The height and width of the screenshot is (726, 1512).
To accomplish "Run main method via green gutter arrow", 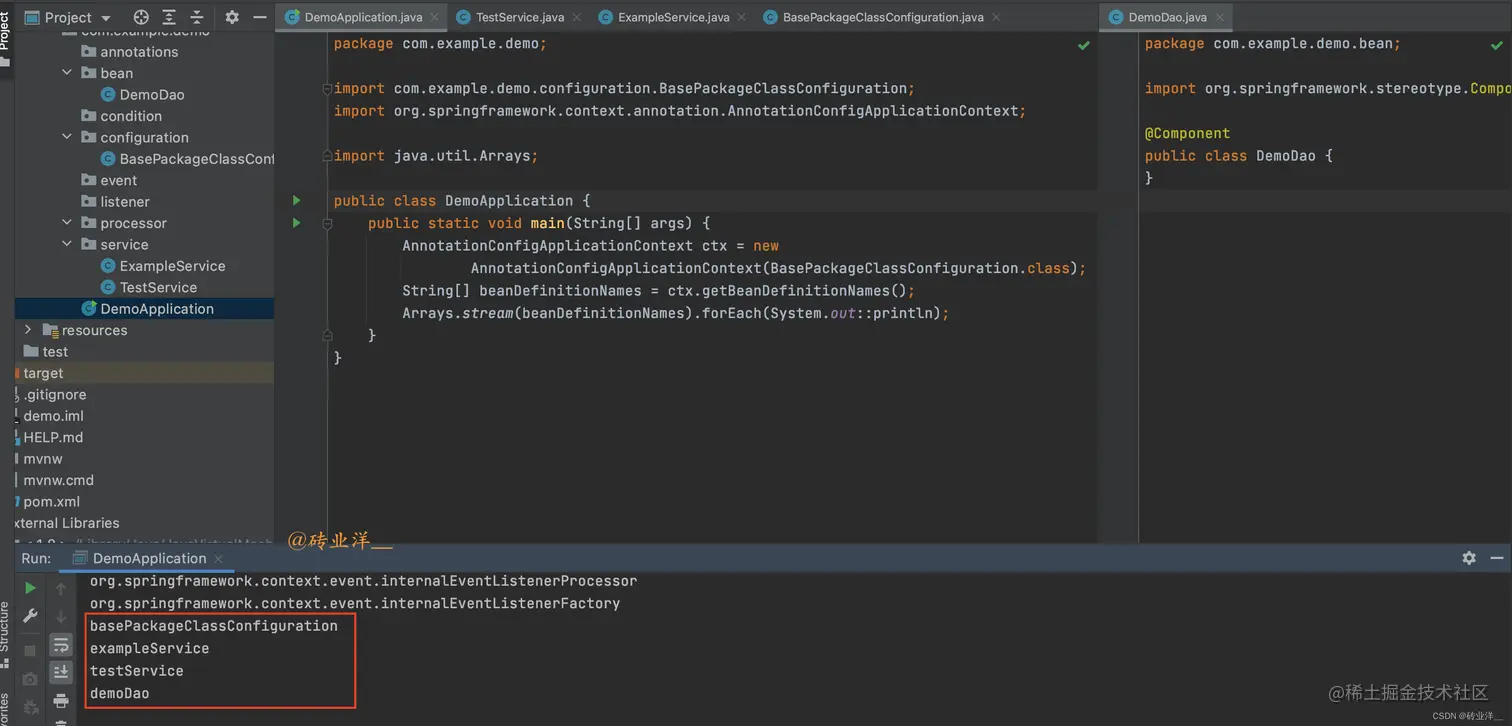I will click(x=296, y=223).
